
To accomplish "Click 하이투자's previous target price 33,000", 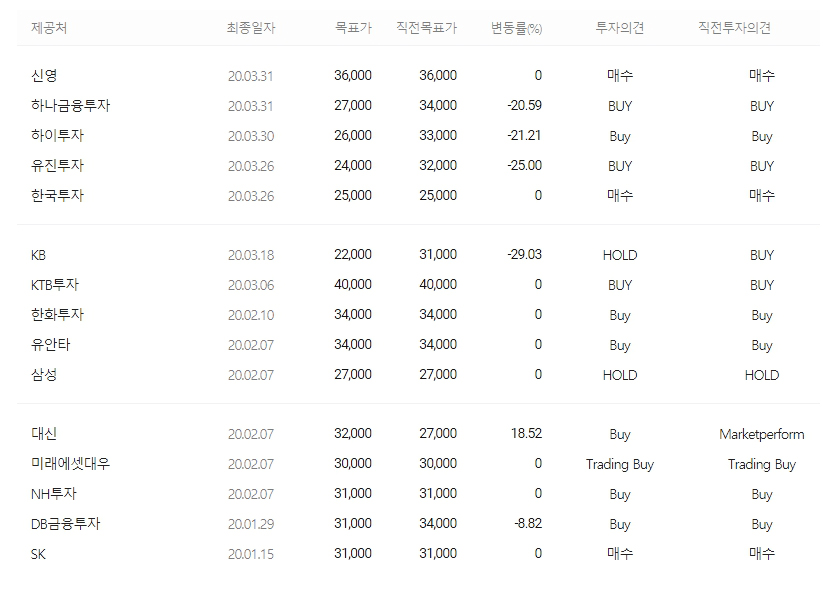I will [x=438, y=135].
